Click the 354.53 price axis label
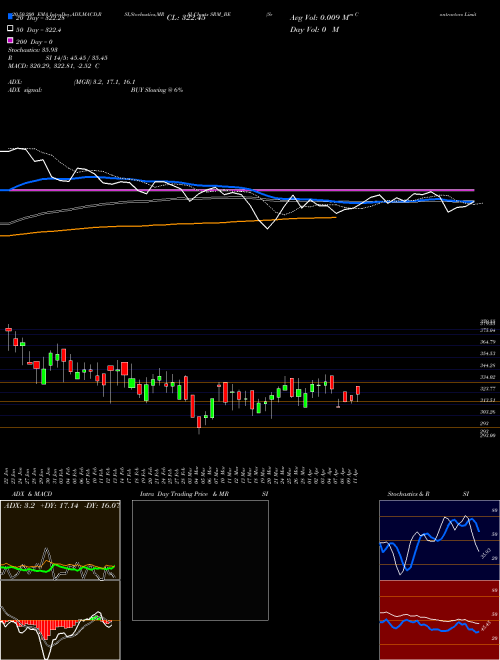 click(489, 354)
